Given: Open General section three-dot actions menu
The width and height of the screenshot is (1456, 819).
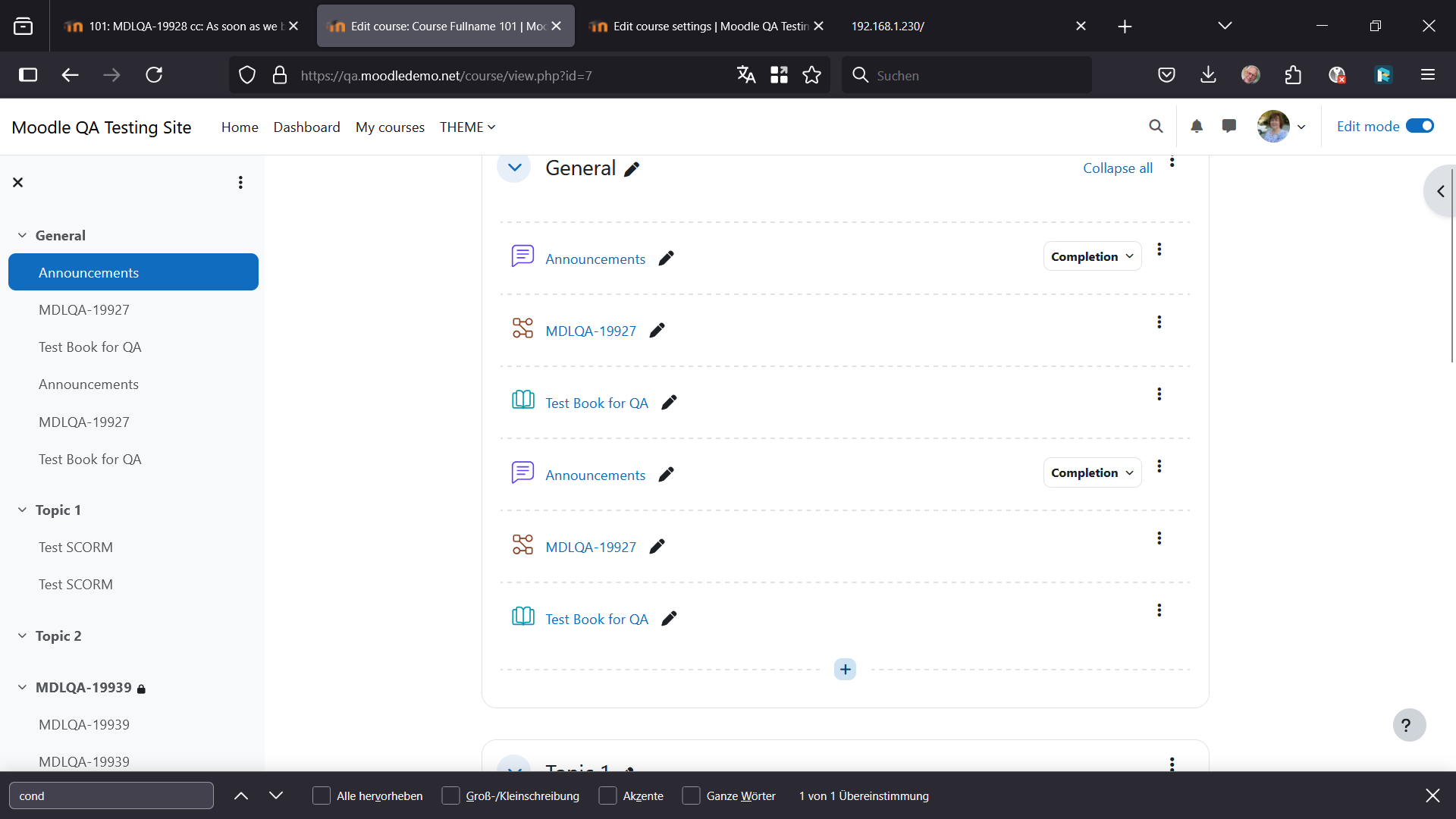Looking at the screenshot, I should pyautogui.click(x=1172, y=162).
